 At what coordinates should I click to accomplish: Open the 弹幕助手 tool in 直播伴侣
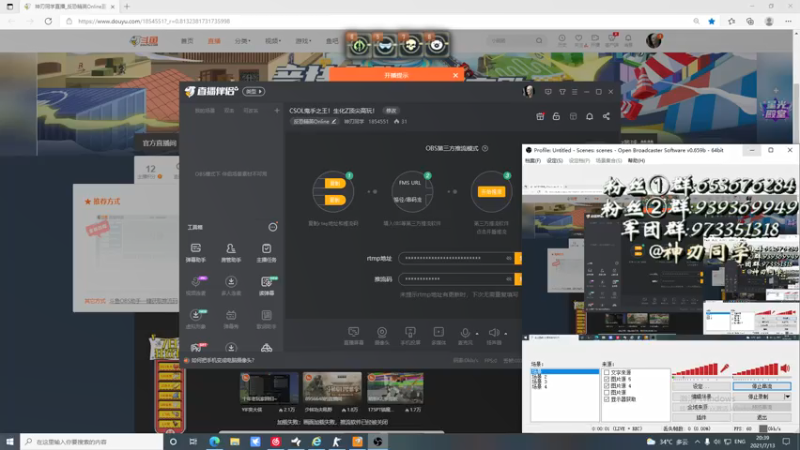tap(195, 252)
